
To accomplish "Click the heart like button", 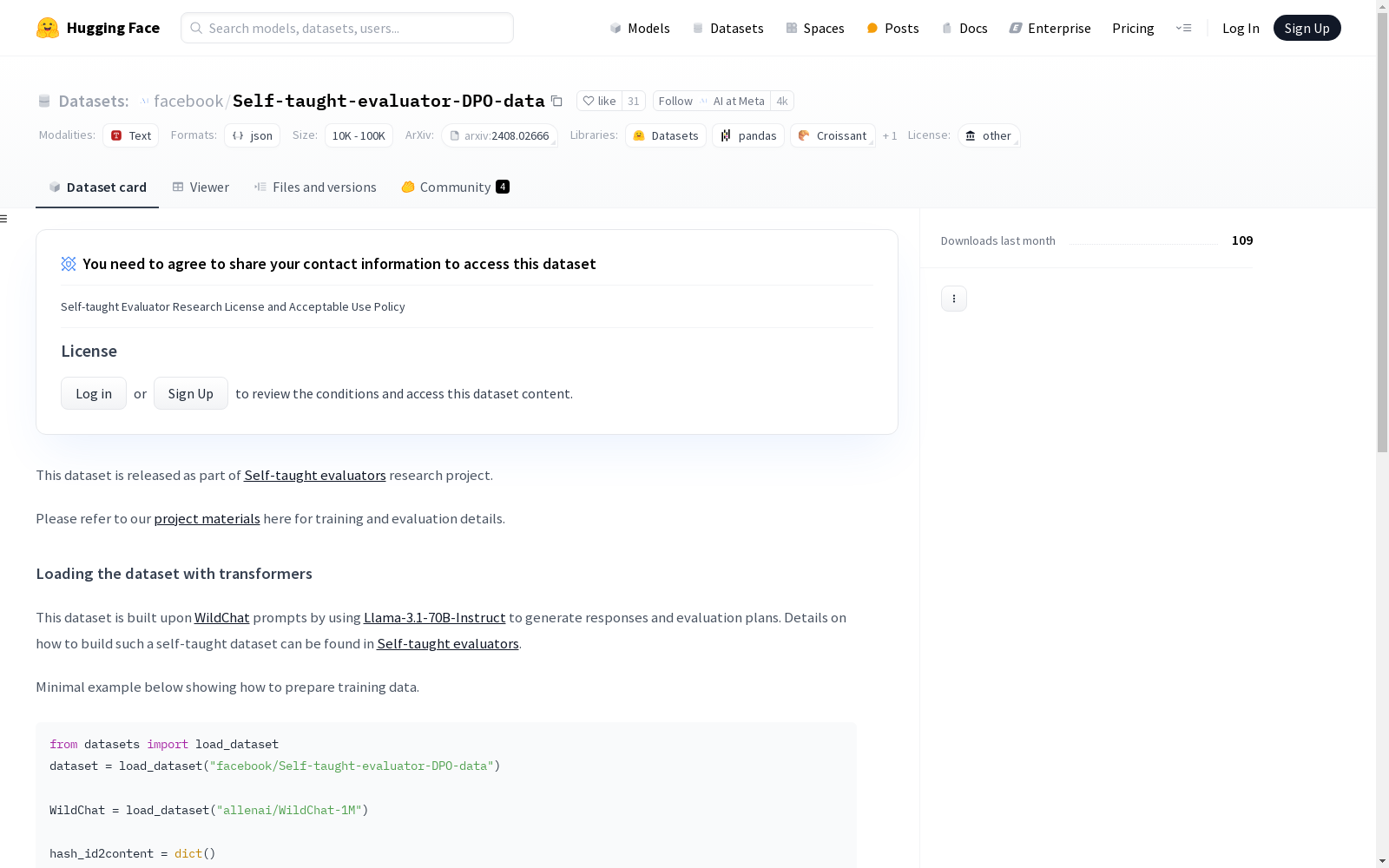I will (x=599, y=101).
